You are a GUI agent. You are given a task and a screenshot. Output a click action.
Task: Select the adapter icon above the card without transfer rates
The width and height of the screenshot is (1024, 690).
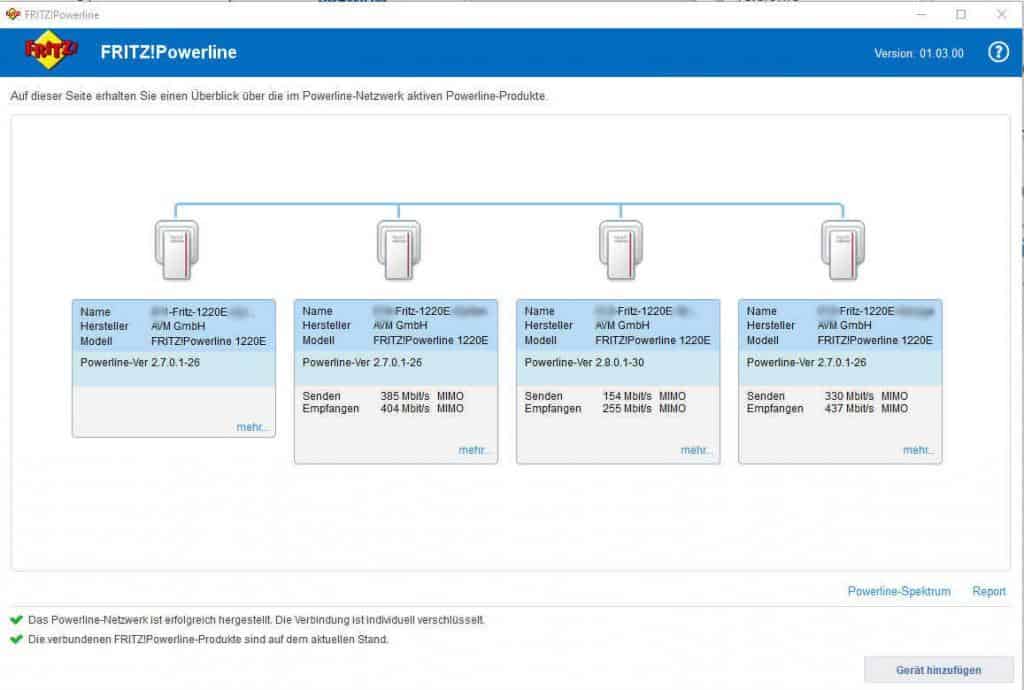point(176,250)
